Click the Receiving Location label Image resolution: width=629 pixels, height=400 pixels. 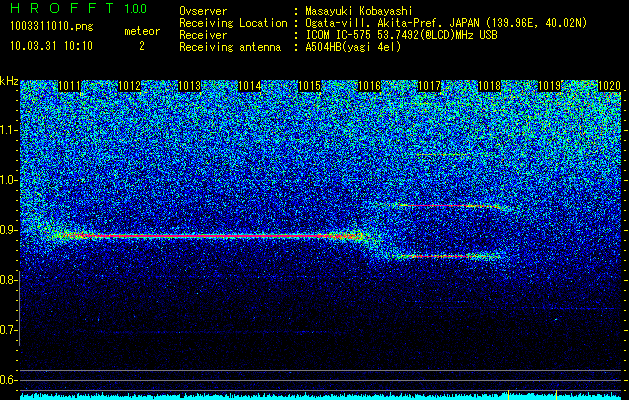click(233, 24)
